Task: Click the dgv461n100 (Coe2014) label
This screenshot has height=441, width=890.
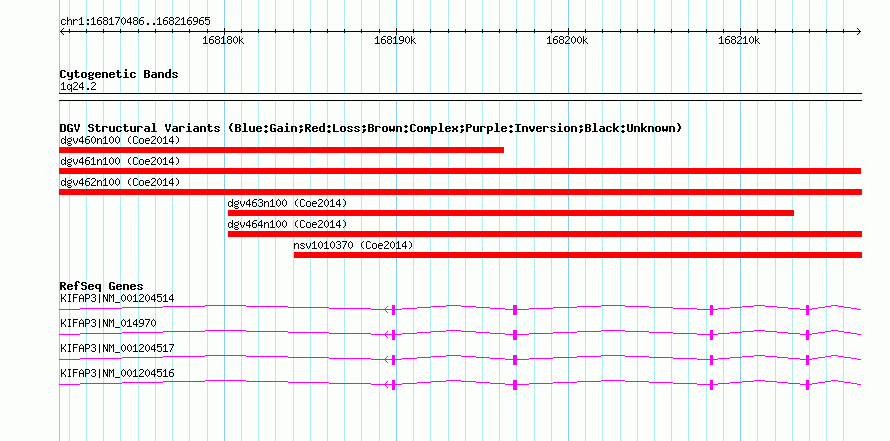Action: (x=120, y=161)
